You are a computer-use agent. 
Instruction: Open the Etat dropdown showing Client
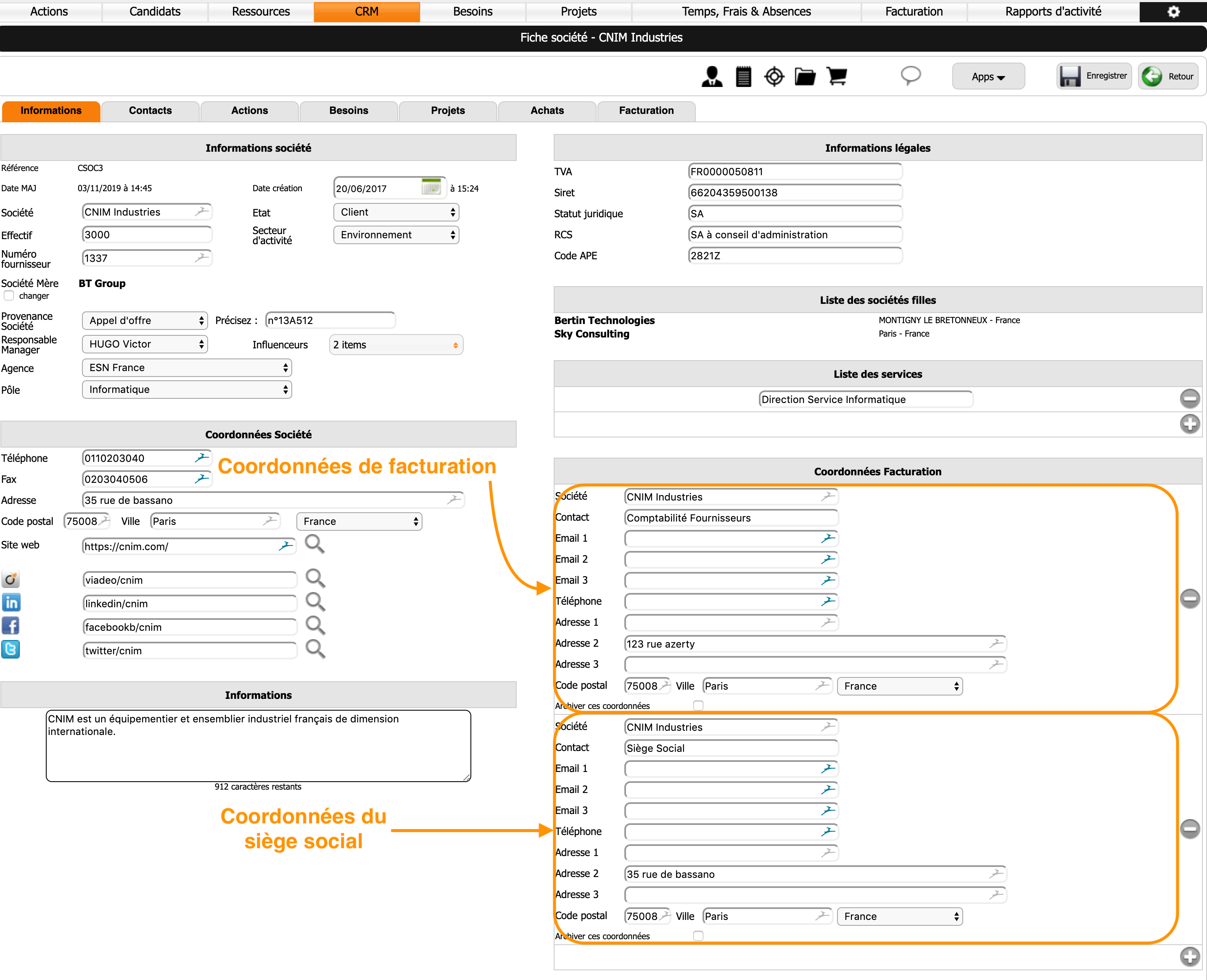click(396, 212)
